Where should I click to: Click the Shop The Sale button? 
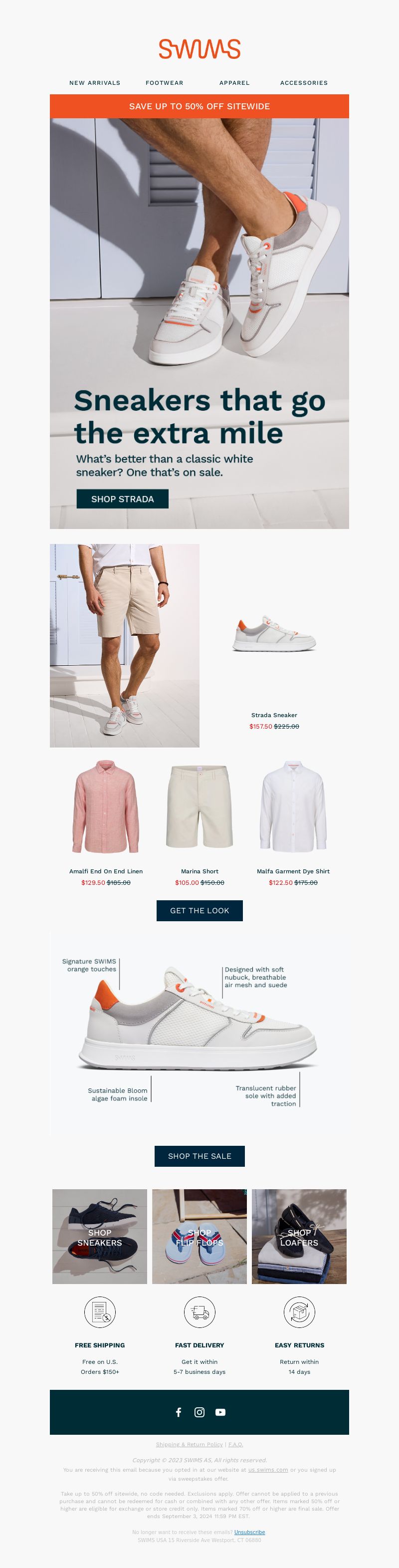coord(199,1156)
